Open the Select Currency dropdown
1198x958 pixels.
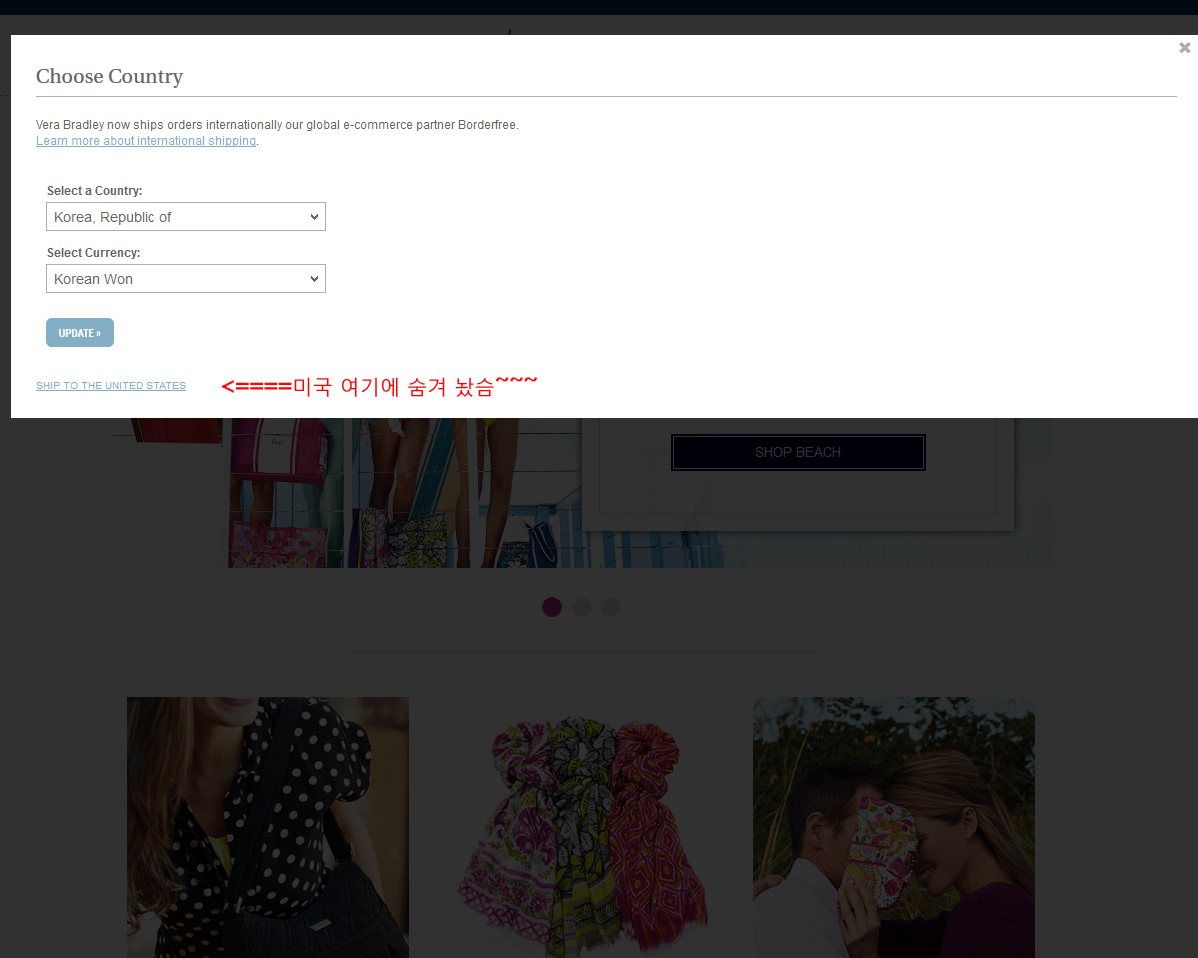coord(186,279)
